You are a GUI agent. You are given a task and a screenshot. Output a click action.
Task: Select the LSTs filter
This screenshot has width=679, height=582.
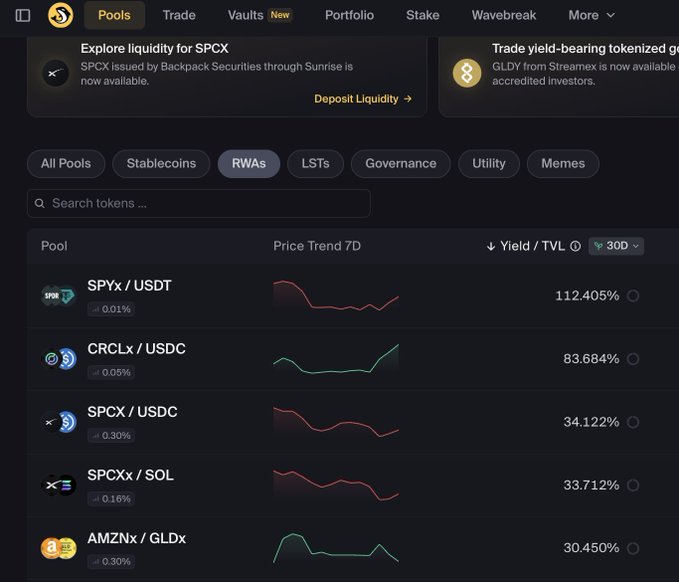316,164
